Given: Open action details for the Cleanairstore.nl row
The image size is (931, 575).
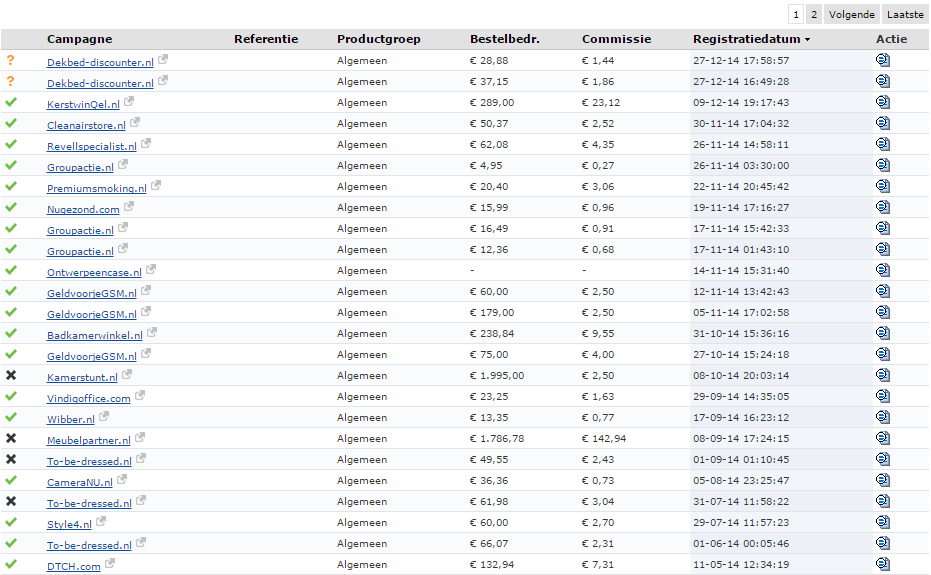Looking at the screenshot, I should [882, 123].
